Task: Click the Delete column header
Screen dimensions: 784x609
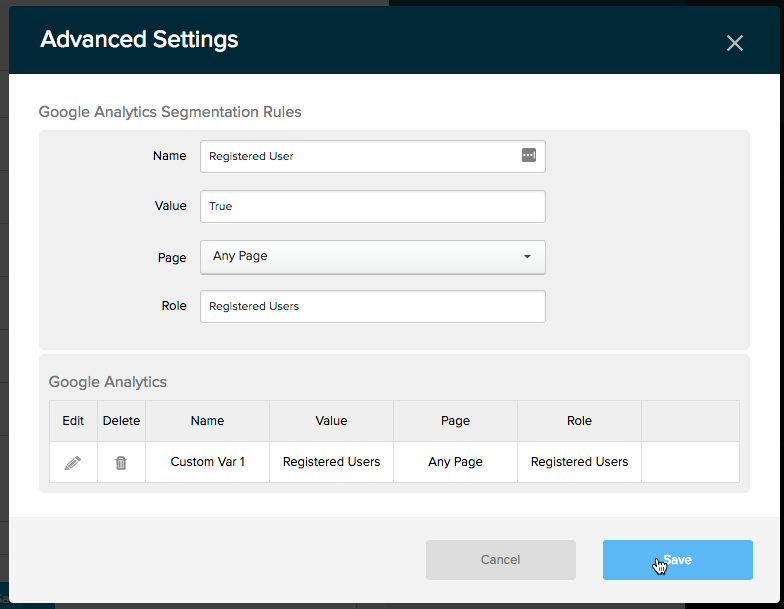Action: coord(121,421)
